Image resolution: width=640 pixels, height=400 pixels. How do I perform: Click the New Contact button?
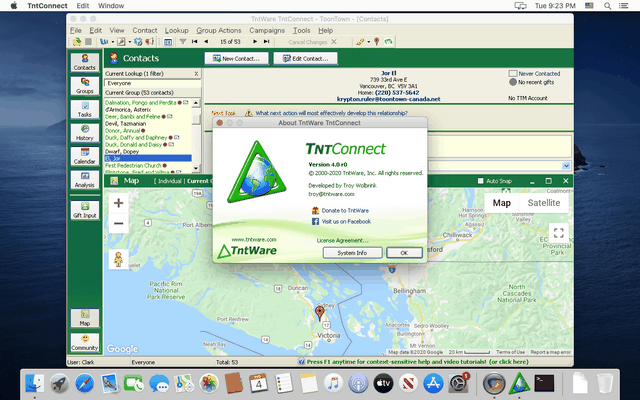click(x=237, y=58)
